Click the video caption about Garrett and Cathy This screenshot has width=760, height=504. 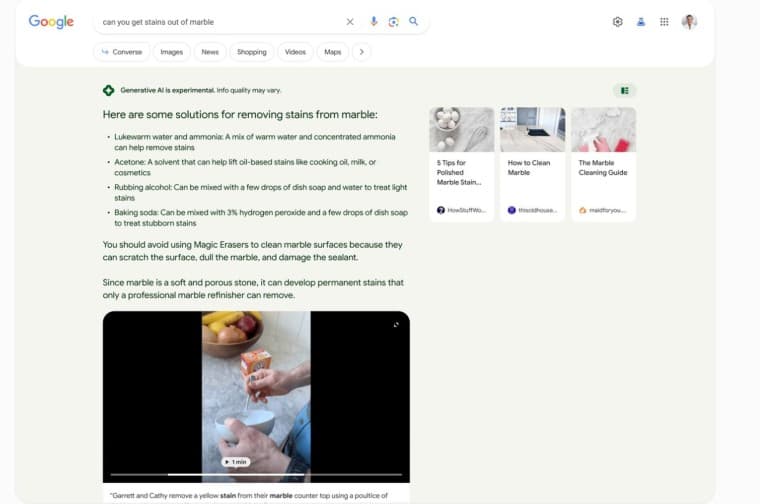[x=249, y=496]
